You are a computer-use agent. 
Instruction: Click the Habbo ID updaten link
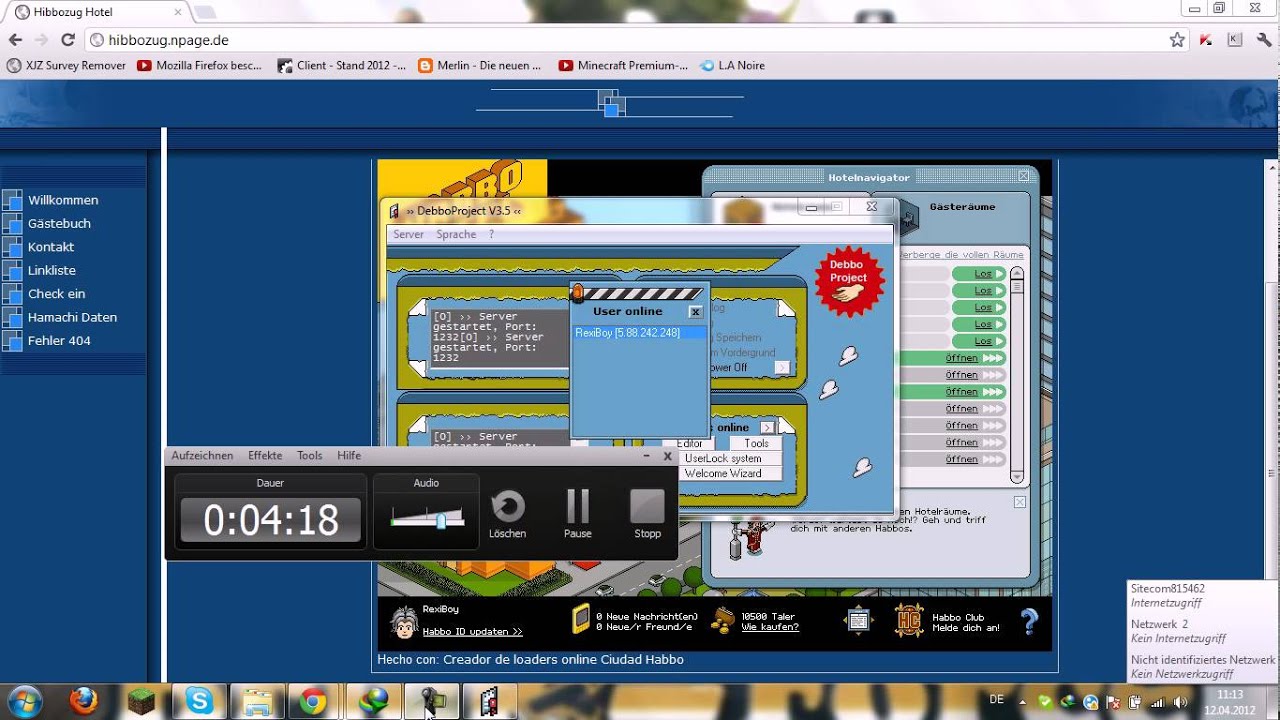(x=472, y=632)
